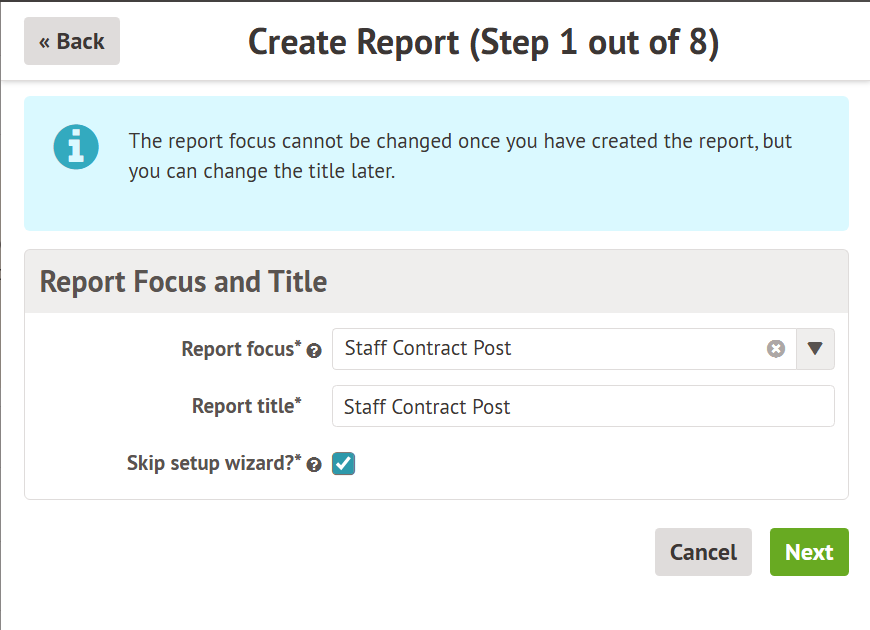Image resolution: width=870 pixels, height=630 pixels.
Task: Cancel the report creation
Action: point(703,552)
